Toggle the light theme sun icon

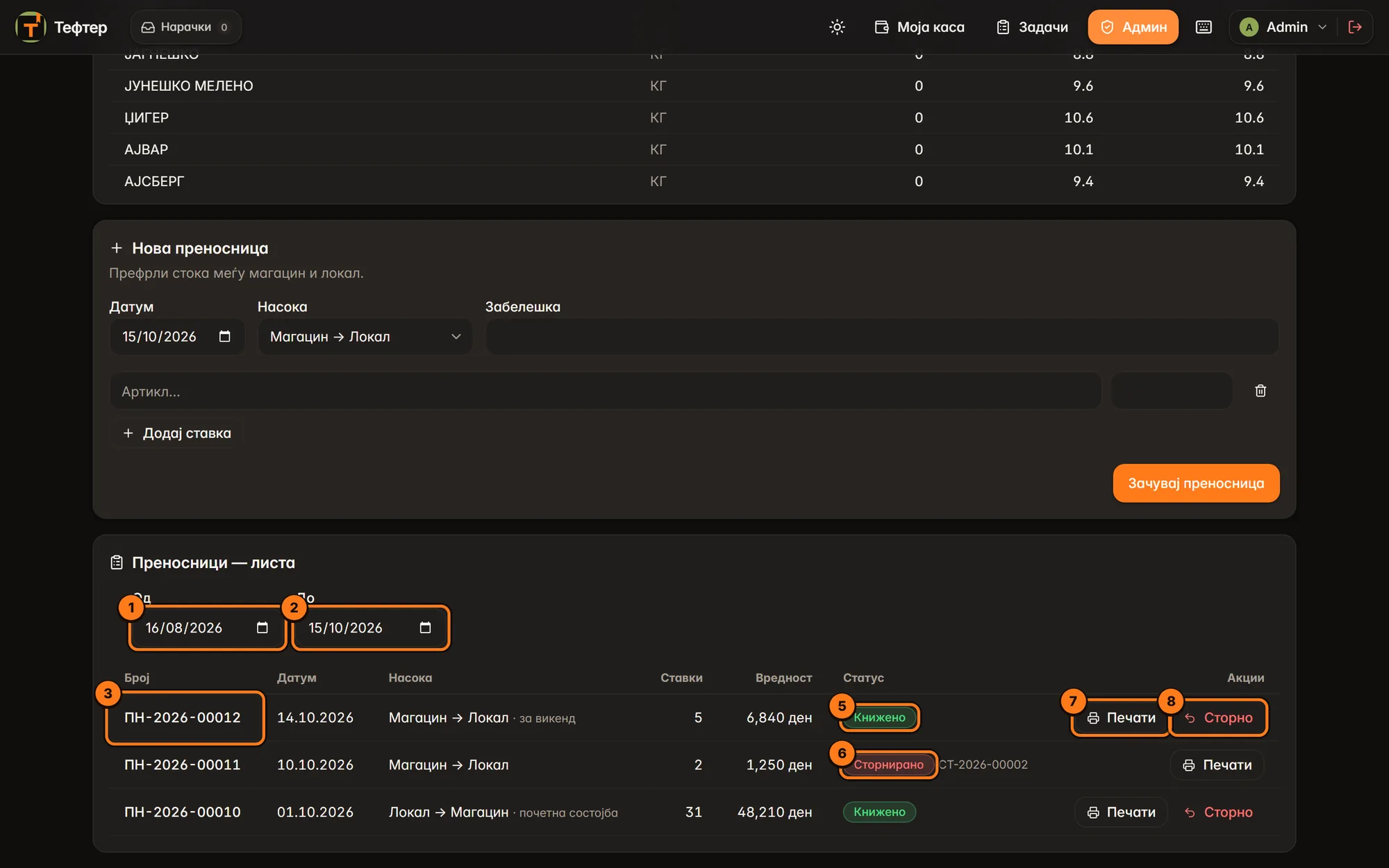coord(837,27)
